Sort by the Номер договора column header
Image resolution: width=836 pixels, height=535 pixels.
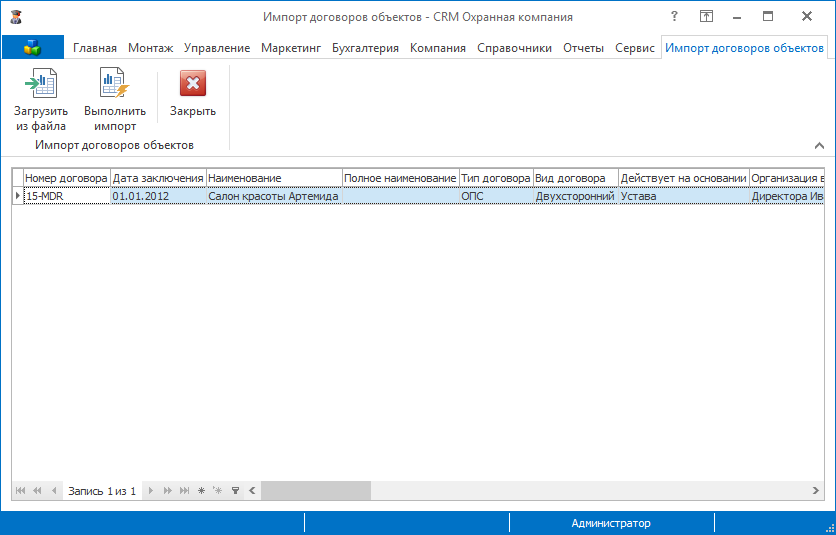67,178
